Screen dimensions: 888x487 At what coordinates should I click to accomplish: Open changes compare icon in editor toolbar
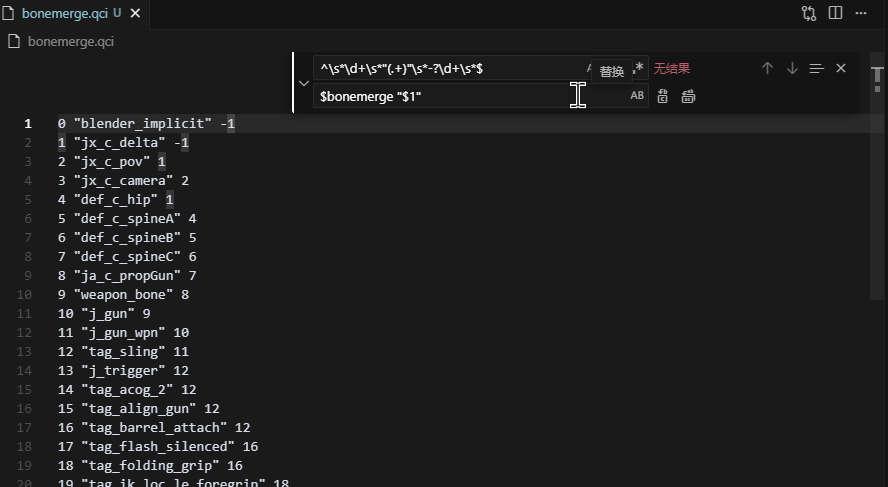[809, 13]
